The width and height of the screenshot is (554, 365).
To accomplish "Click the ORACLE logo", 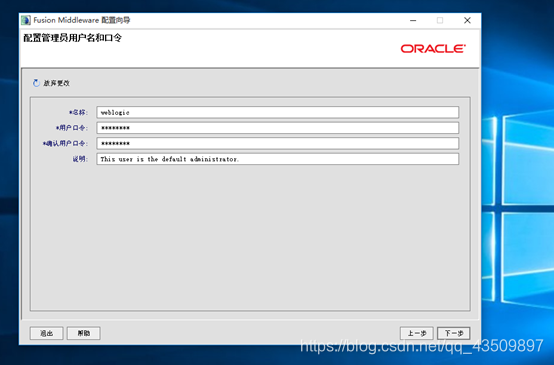I will point(433,49).
